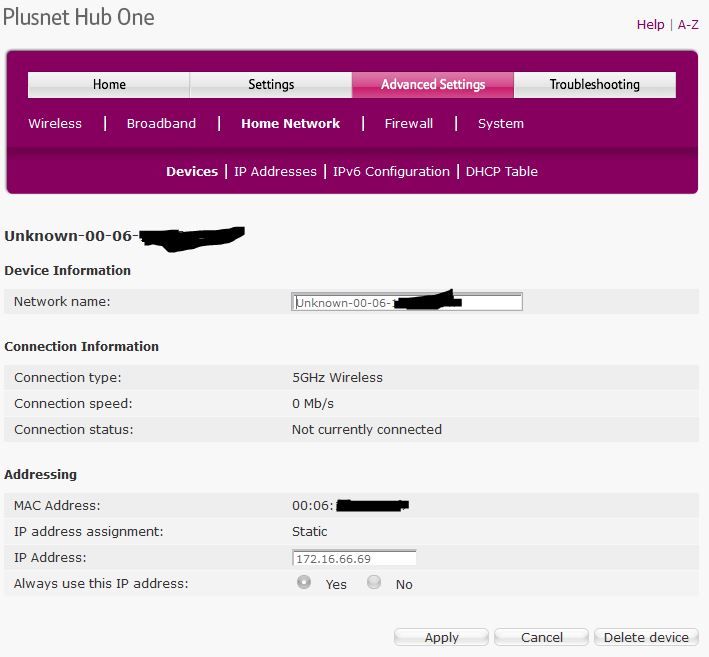The image size is (709, 657).
Task: Click the Network name input field
Action: click(407, 302)
